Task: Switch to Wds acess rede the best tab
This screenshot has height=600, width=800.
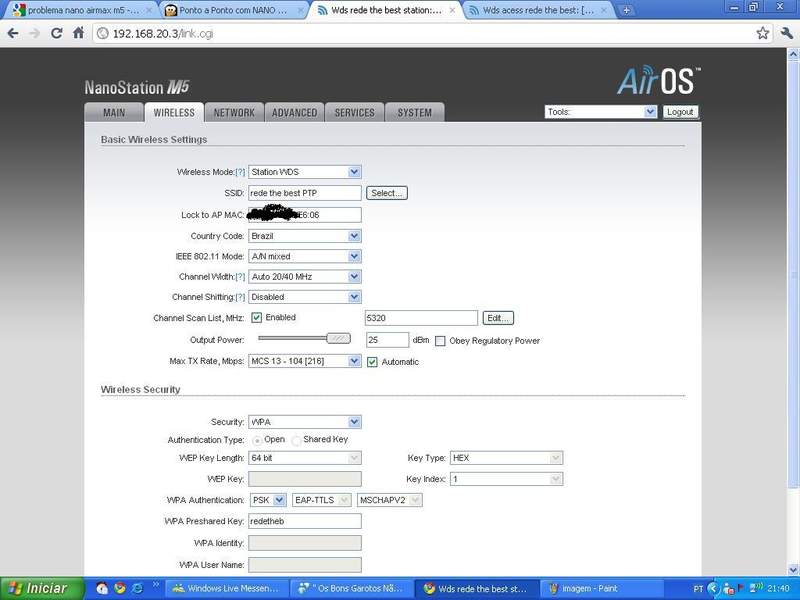Action: 539,10
